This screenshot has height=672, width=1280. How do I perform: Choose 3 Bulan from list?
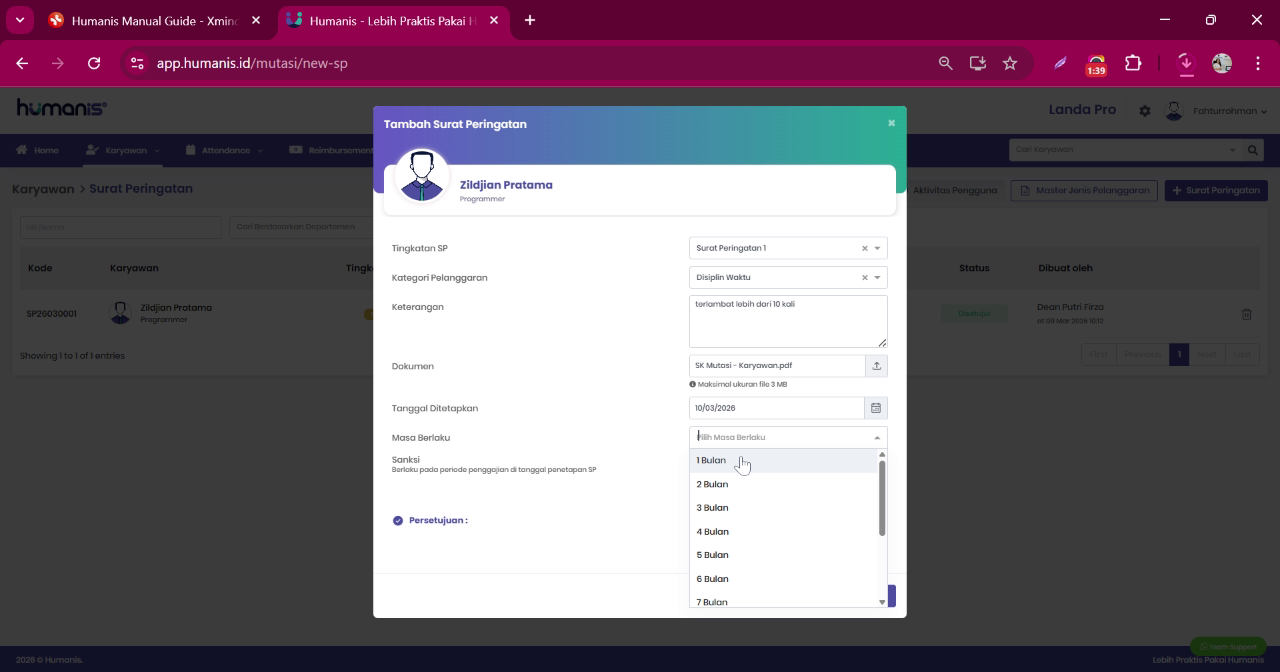tap(783, 508)
